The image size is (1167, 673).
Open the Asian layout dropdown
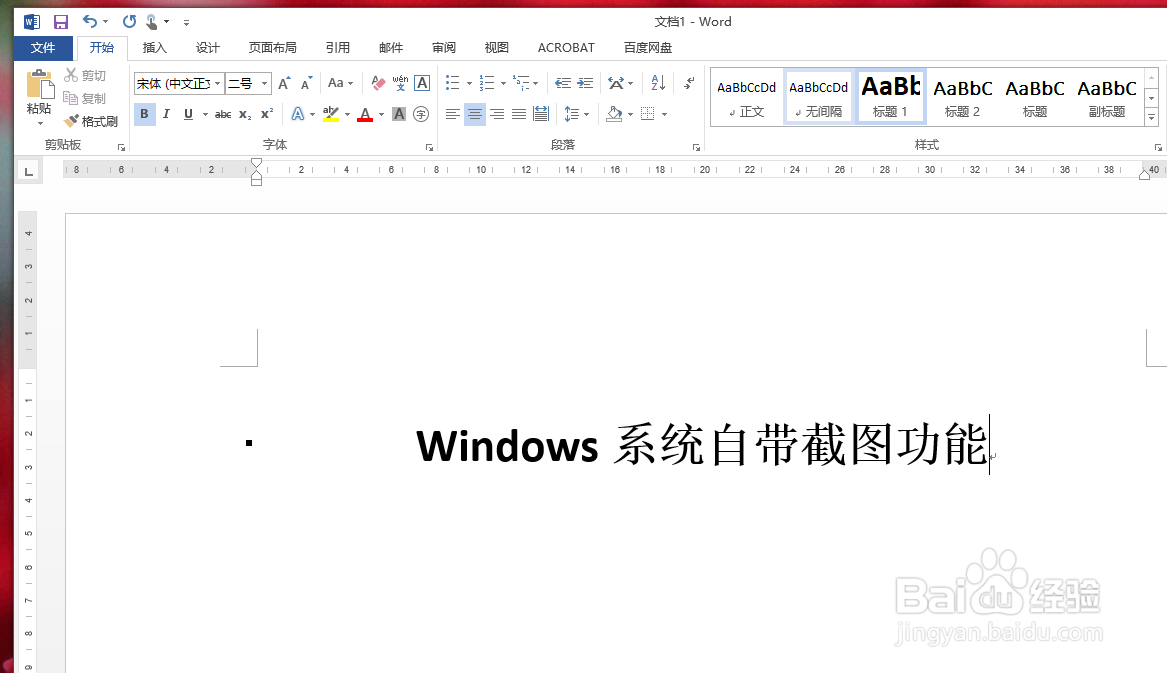point(621,83)
